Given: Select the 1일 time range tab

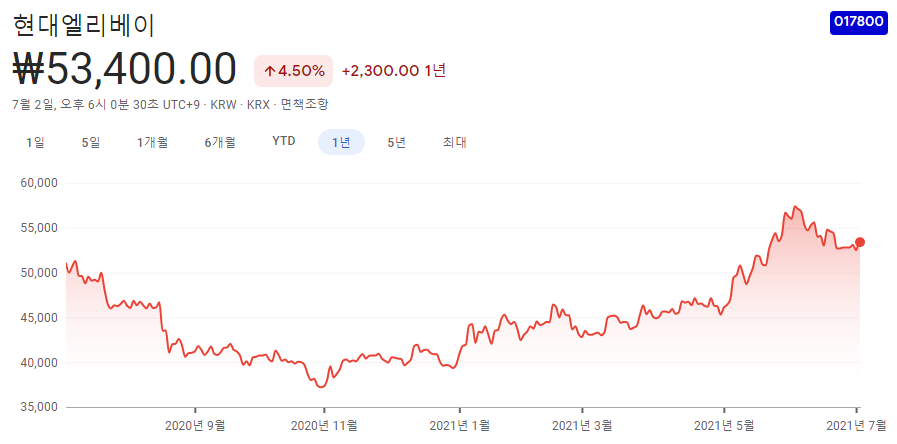Looking at the screenshot, I should point(35,142).
